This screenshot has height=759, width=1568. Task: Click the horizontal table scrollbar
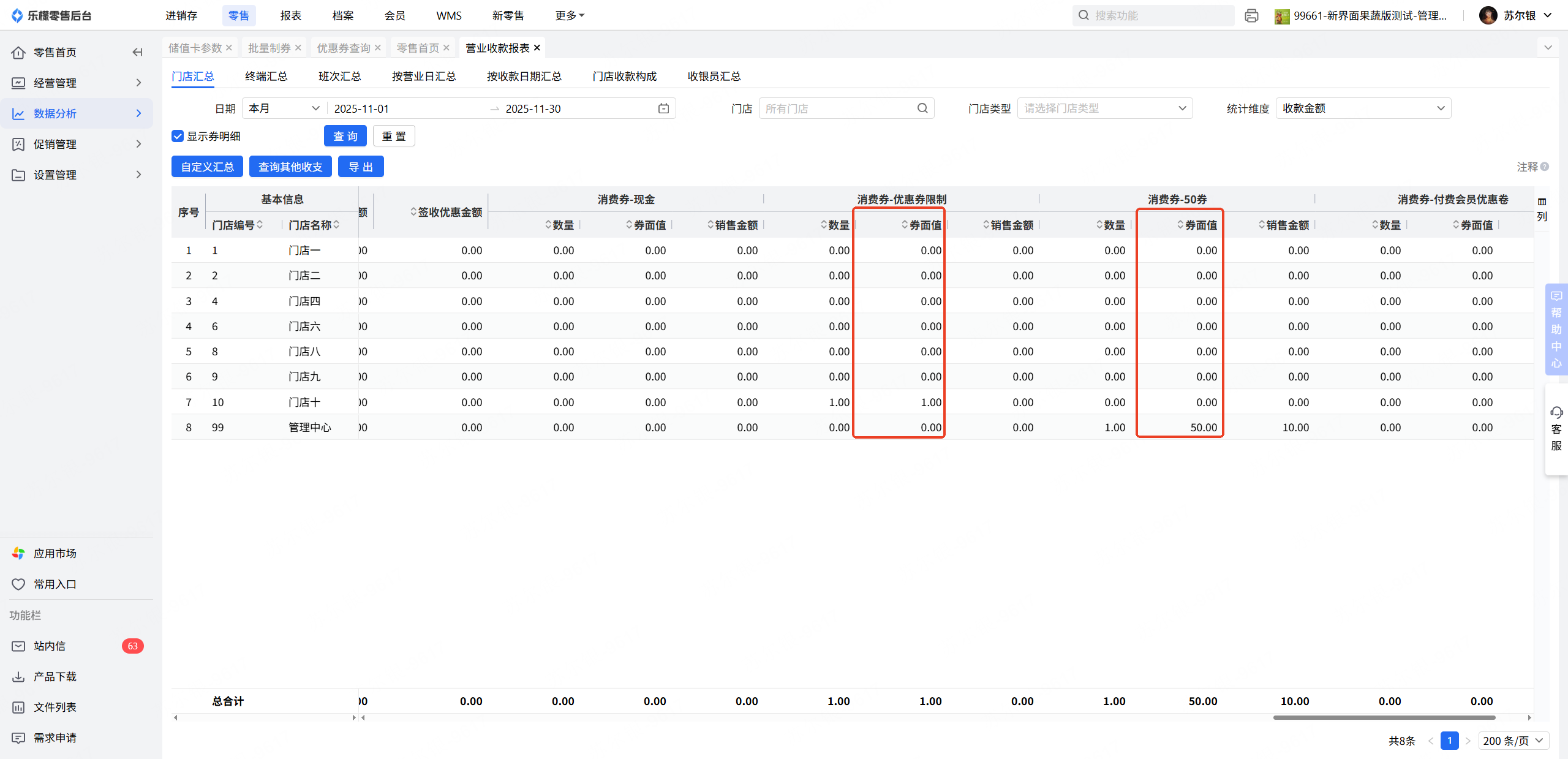(1384, 717)
